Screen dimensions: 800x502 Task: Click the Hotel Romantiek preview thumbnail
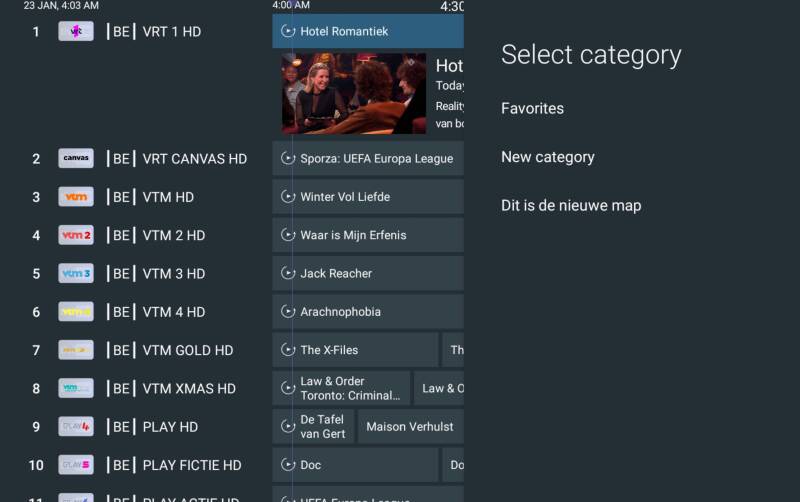[x=353, y=93]
